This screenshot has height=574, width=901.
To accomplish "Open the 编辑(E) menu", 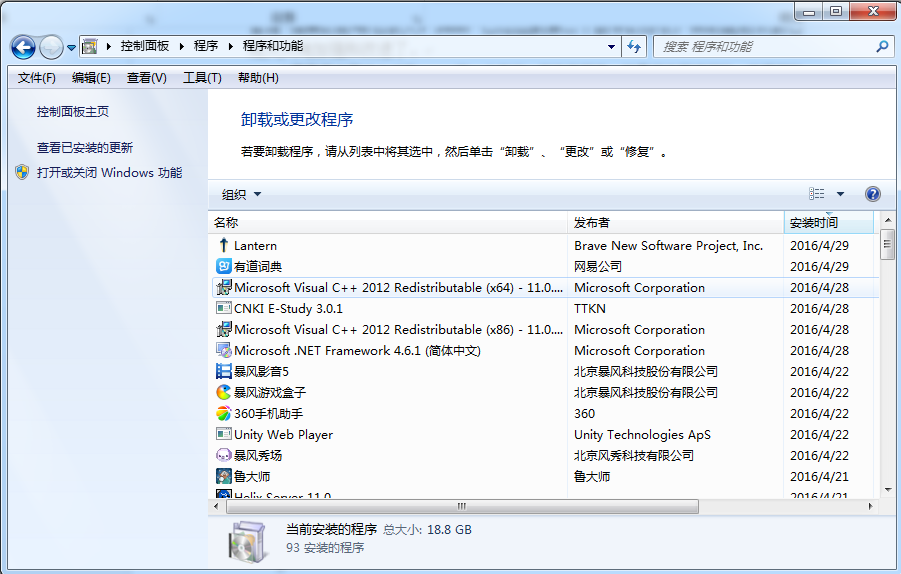I will coord(91,78).
